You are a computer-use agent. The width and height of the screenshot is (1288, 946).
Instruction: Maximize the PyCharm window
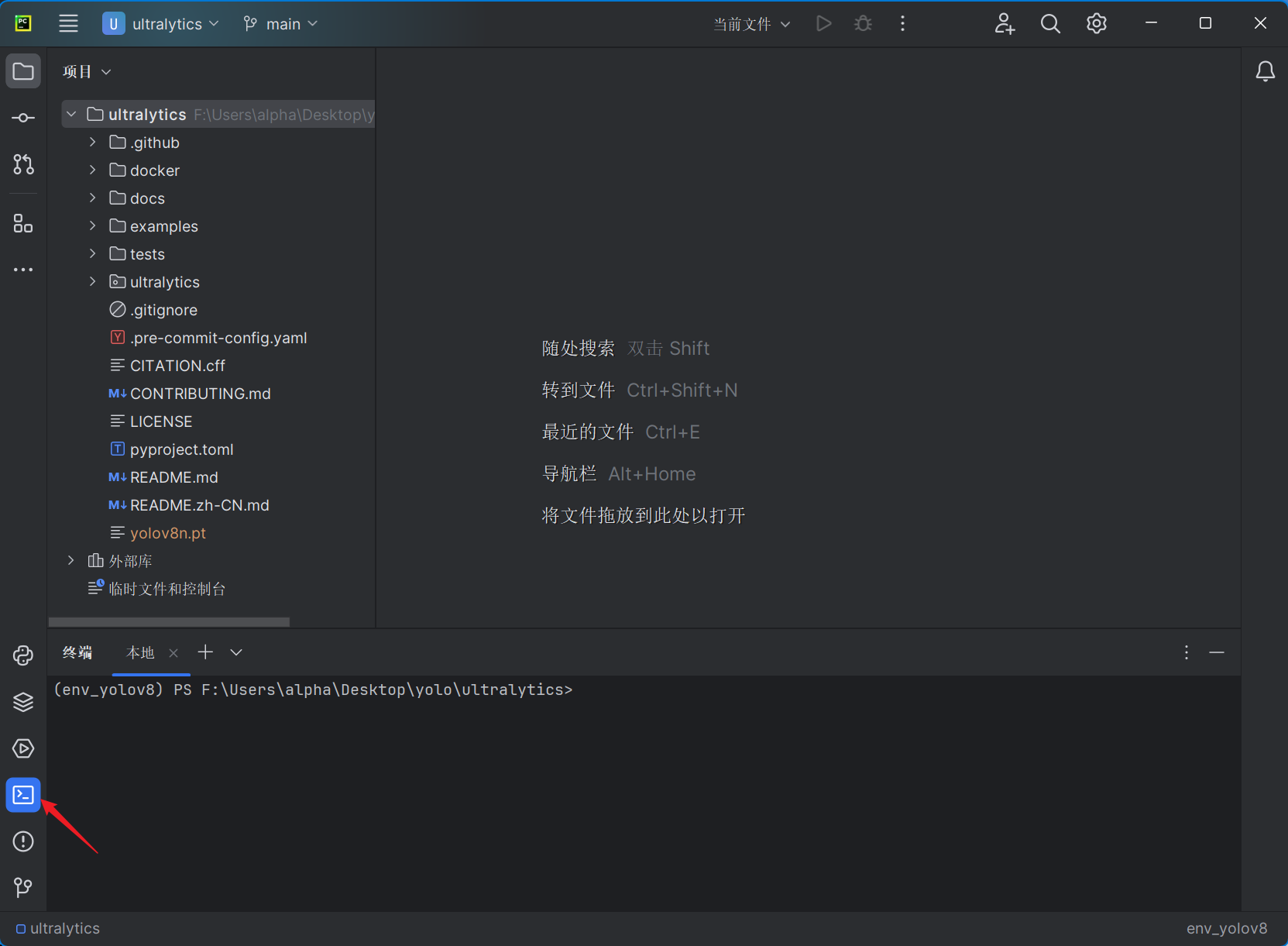(x=1205, y=23)
